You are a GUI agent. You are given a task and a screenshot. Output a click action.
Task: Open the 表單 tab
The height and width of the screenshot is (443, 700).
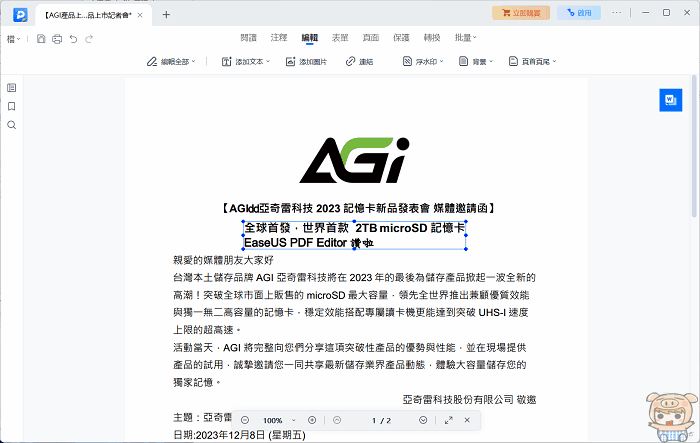(x=340, y=38)
